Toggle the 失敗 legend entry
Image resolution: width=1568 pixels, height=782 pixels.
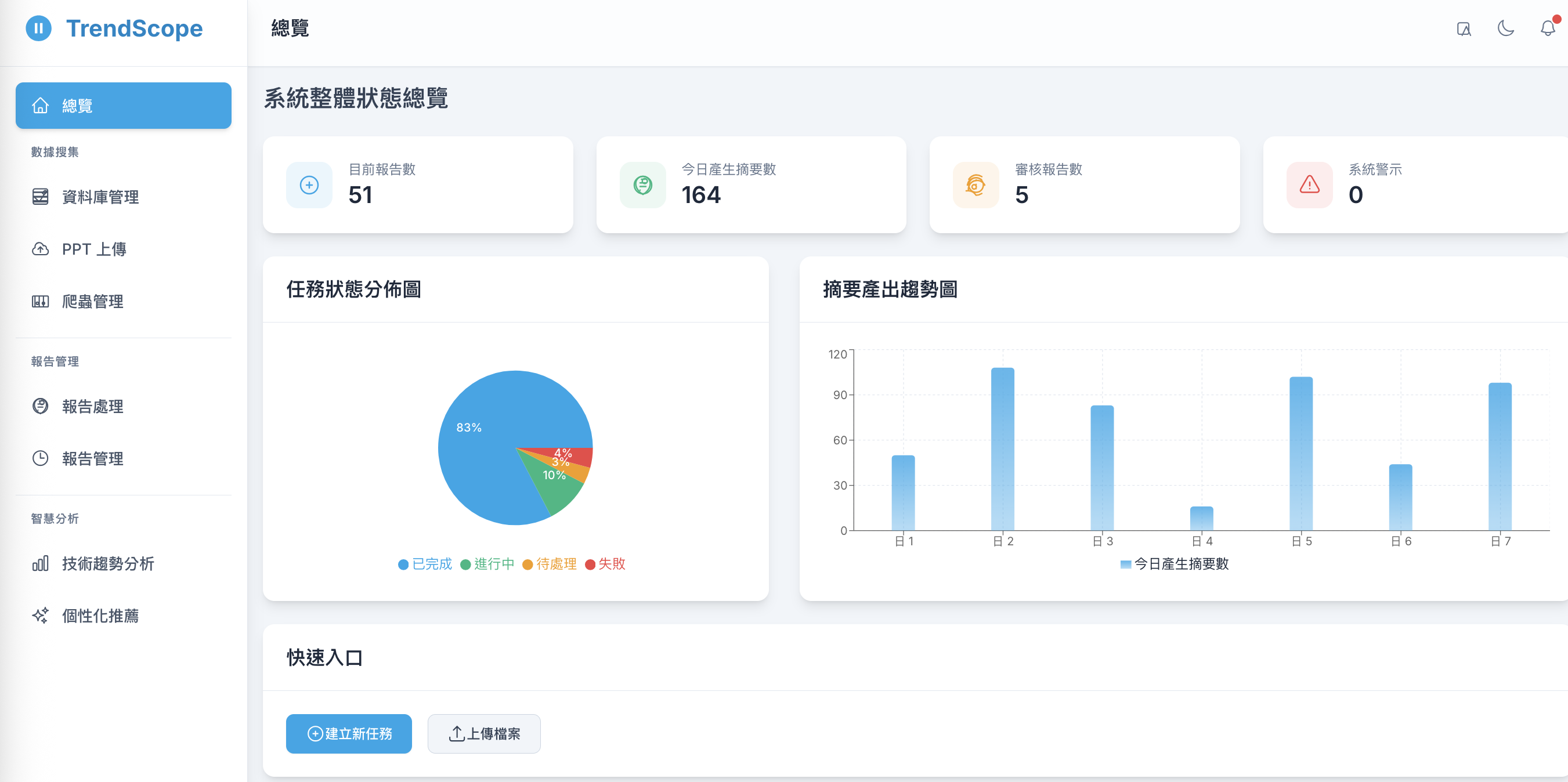click(x=606, y=564)
